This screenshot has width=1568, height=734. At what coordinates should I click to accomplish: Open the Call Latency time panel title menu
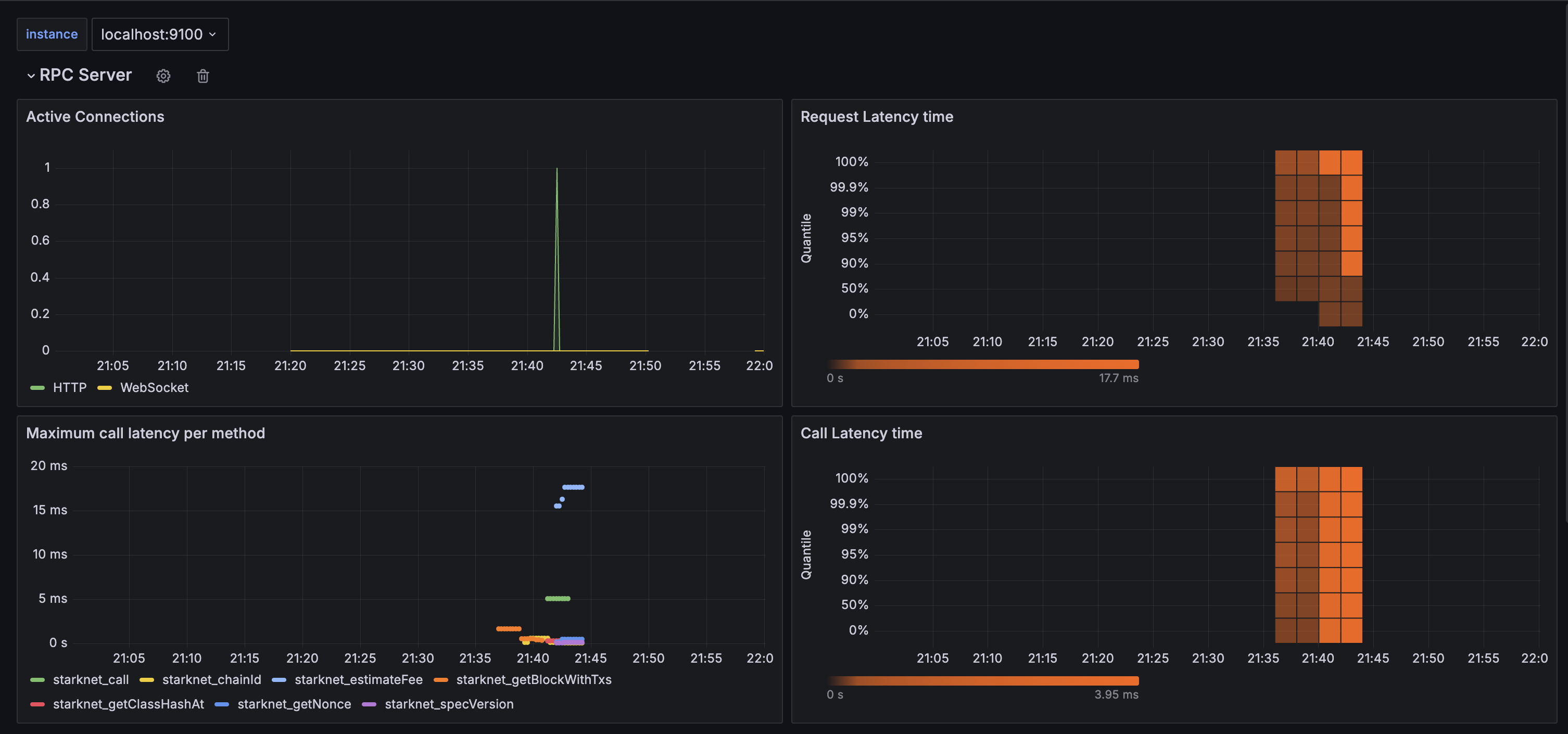861,433
